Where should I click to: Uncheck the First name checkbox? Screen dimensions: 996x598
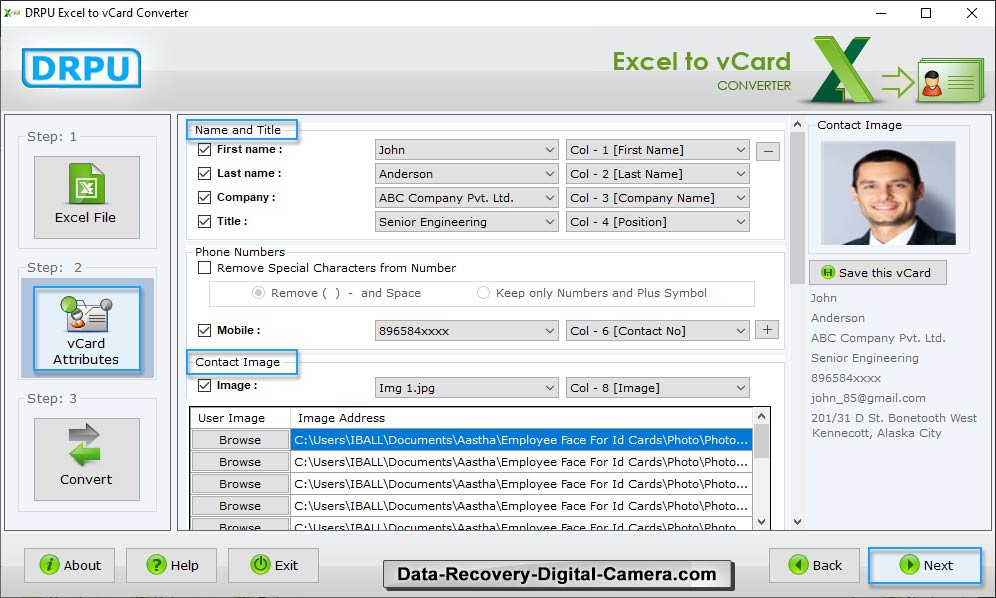pos(205,149)
